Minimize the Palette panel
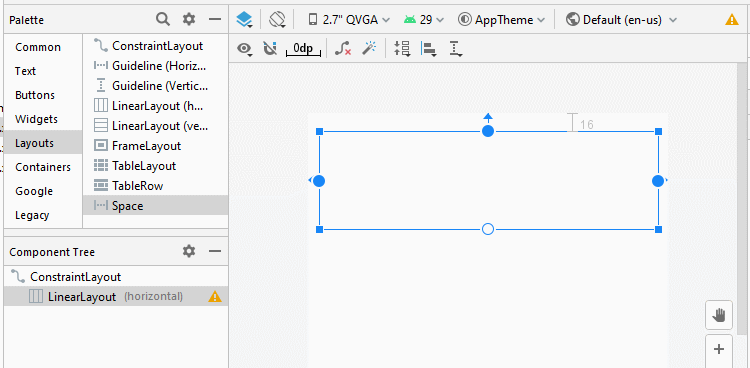This screenshot has width=750, height=368. click(x=215, y=19)
